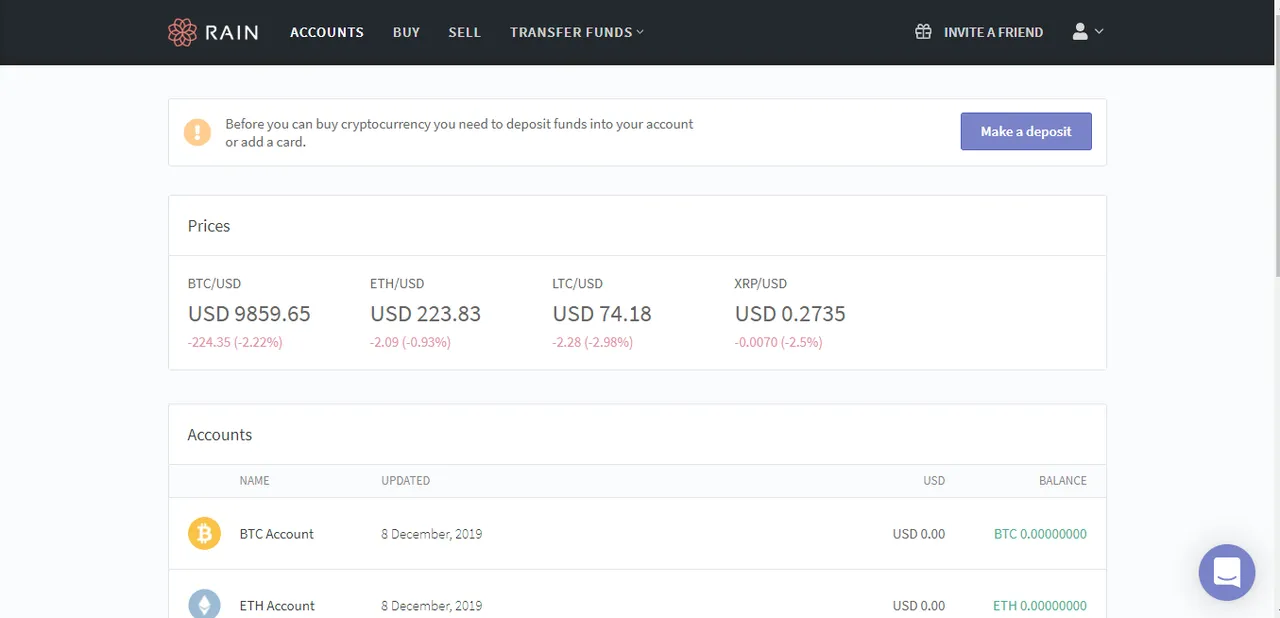Click the ETH 0.00000000 balance
This screenshot has width=1280, height=618.
tap(1040, 605)
